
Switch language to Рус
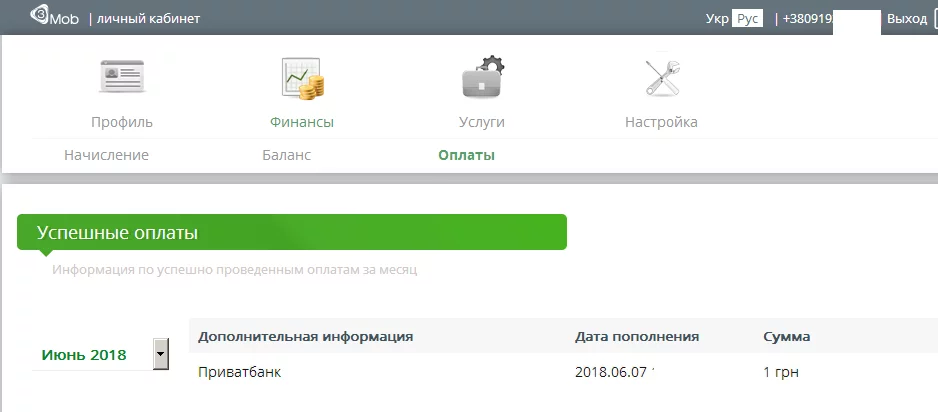point(747,19)
